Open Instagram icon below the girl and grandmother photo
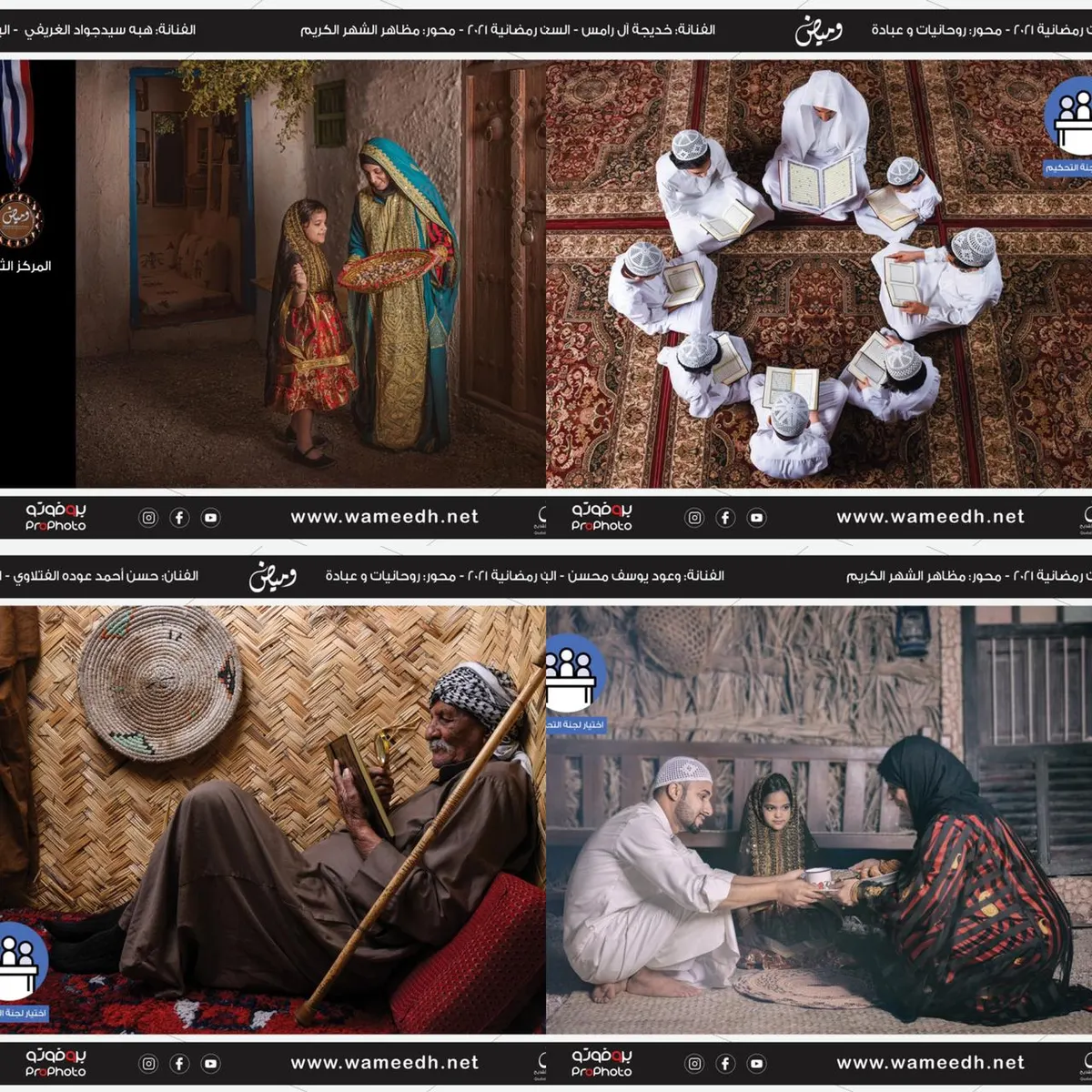1092x1092 pixels. coord(148,518)
